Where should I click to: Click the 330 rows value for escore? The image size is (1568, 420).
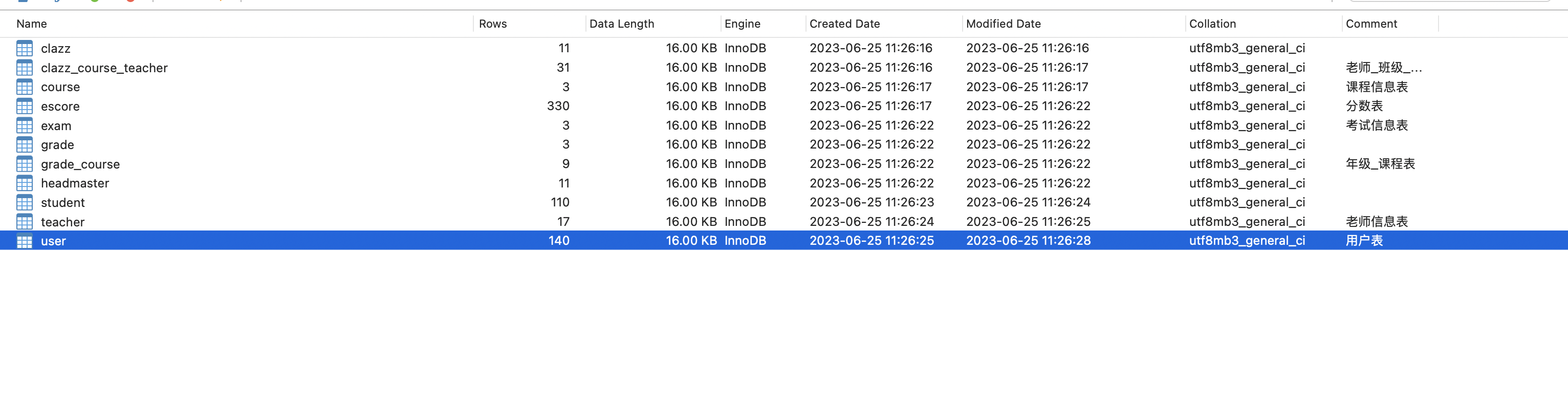pos(558,106)
